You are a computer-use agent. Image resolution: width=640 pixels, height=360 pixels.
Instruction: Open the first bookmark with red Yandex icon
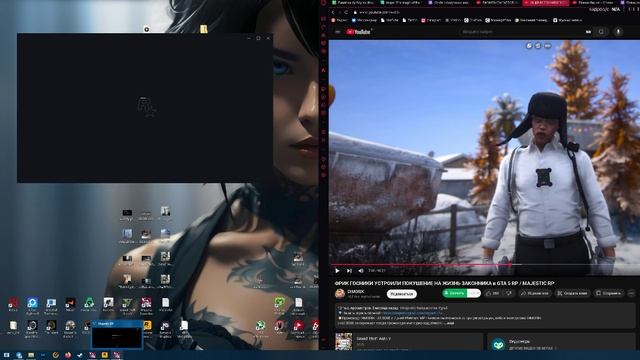point(339,20)
